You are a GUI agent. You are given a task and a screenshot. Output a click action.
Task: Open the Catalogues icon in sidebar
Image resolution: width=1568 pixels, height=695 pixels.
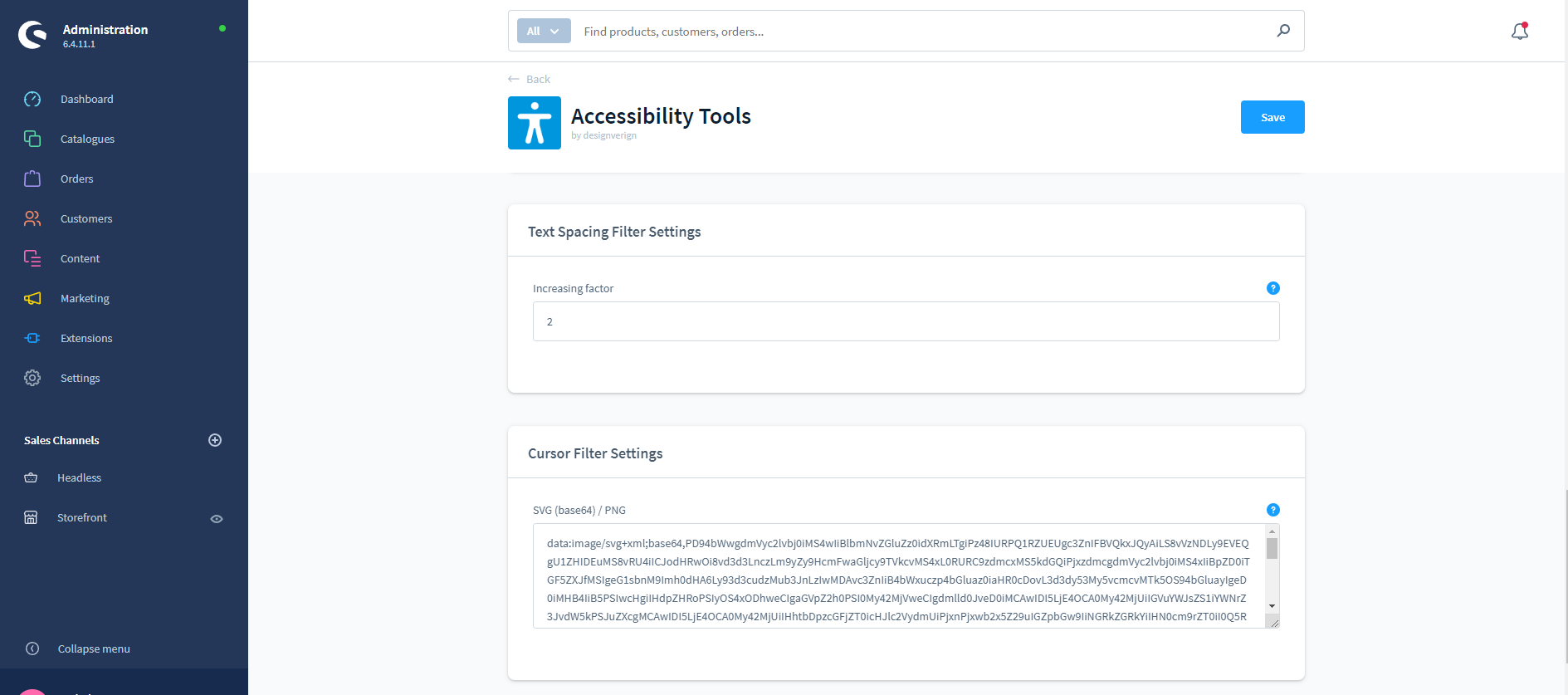tap(32, 139)
